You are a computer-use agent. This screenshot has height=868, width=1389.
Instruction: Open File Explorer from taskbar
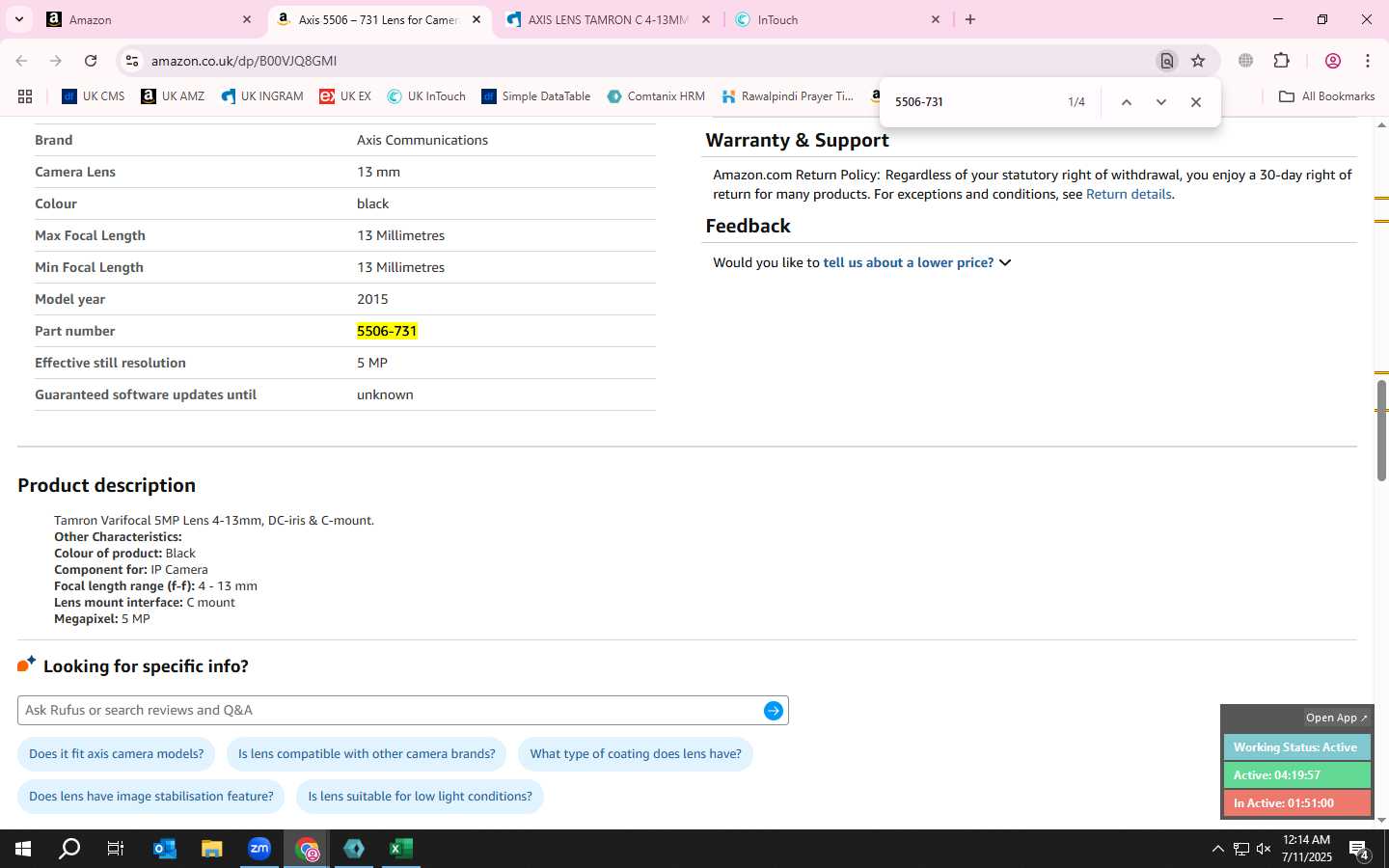point(211,849)
